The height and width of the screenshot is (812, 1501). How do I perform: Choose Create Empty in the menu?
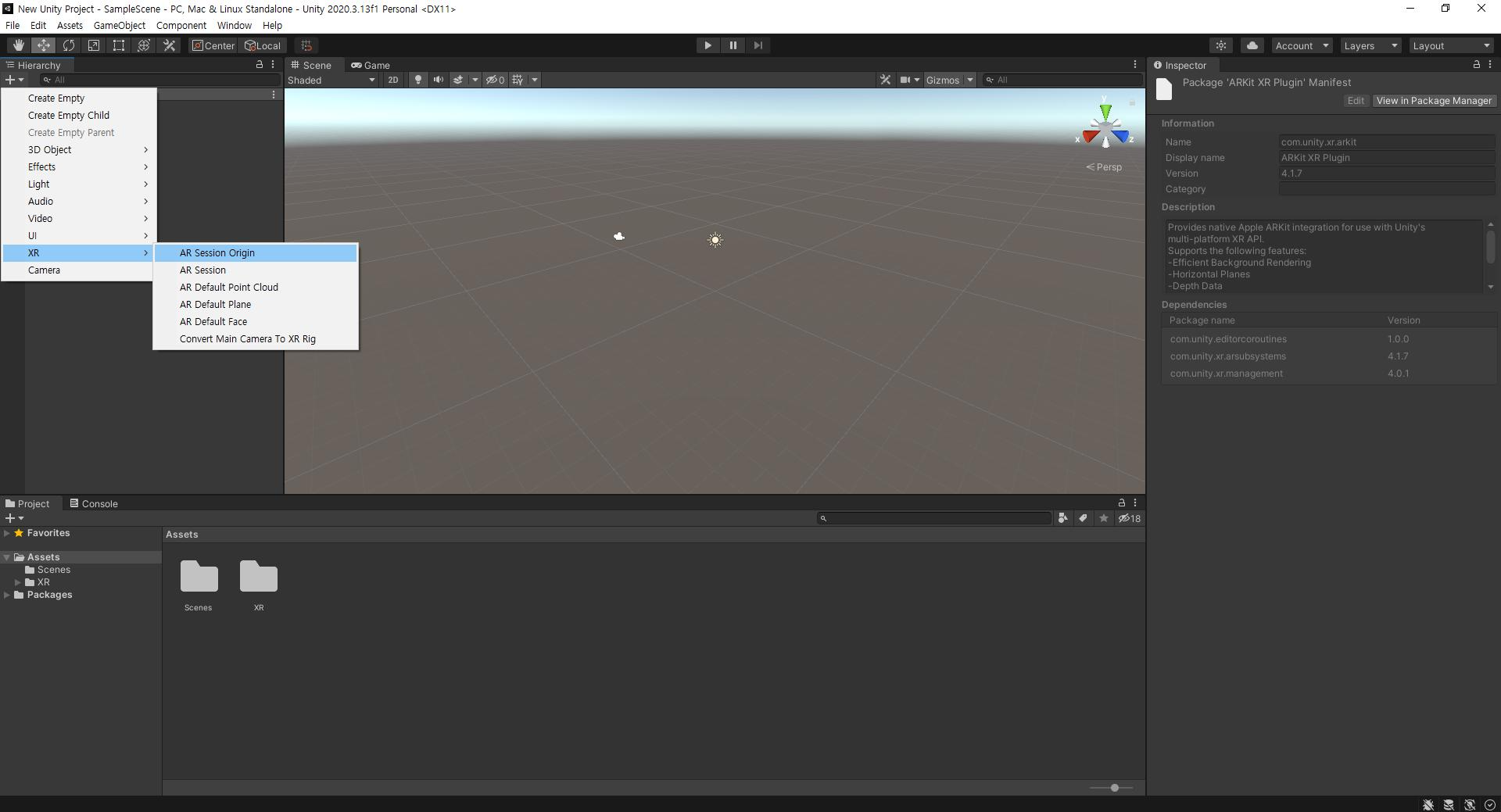pyautogui.click(x=78, y=98)
